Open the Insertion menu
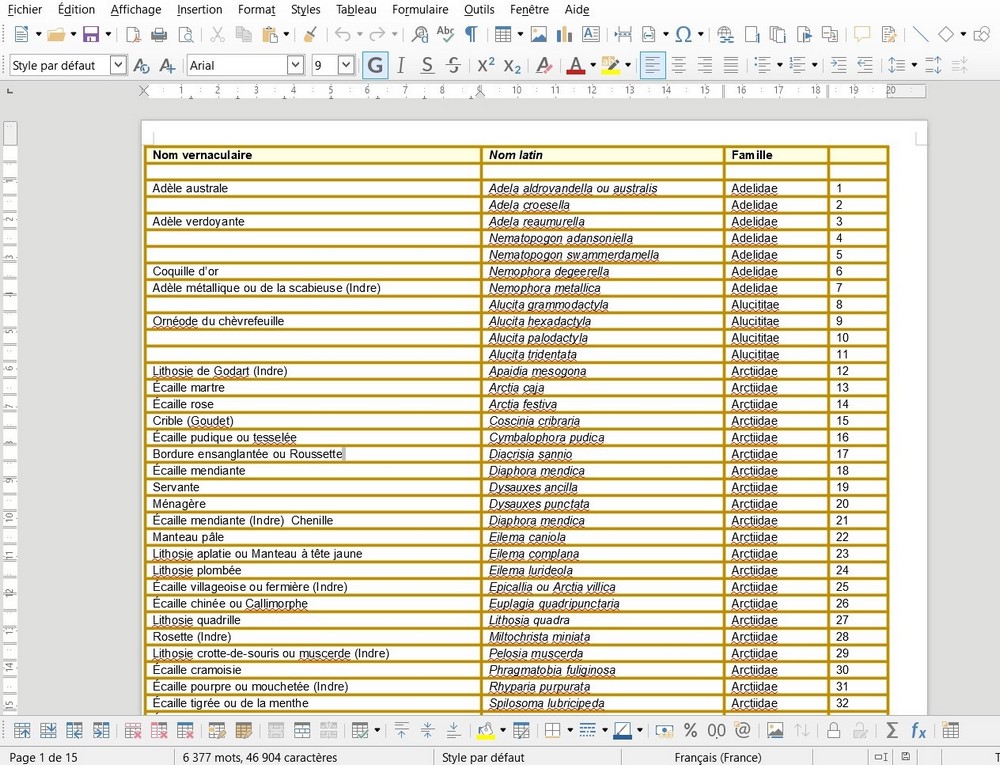This screenshot has width=1000, height=765. (x=200, y=9)
